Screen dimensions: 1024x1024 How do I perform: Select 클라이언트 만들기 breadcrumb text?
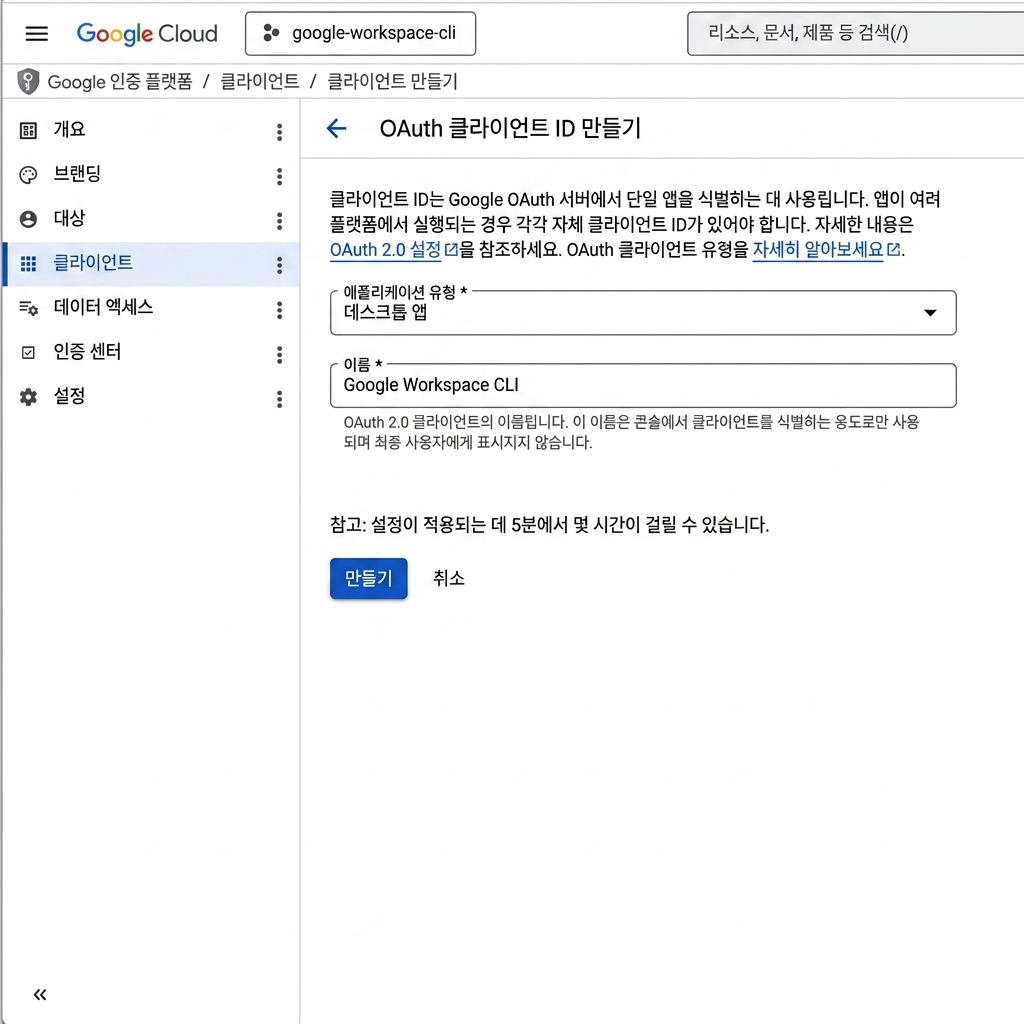pos(392,82)
